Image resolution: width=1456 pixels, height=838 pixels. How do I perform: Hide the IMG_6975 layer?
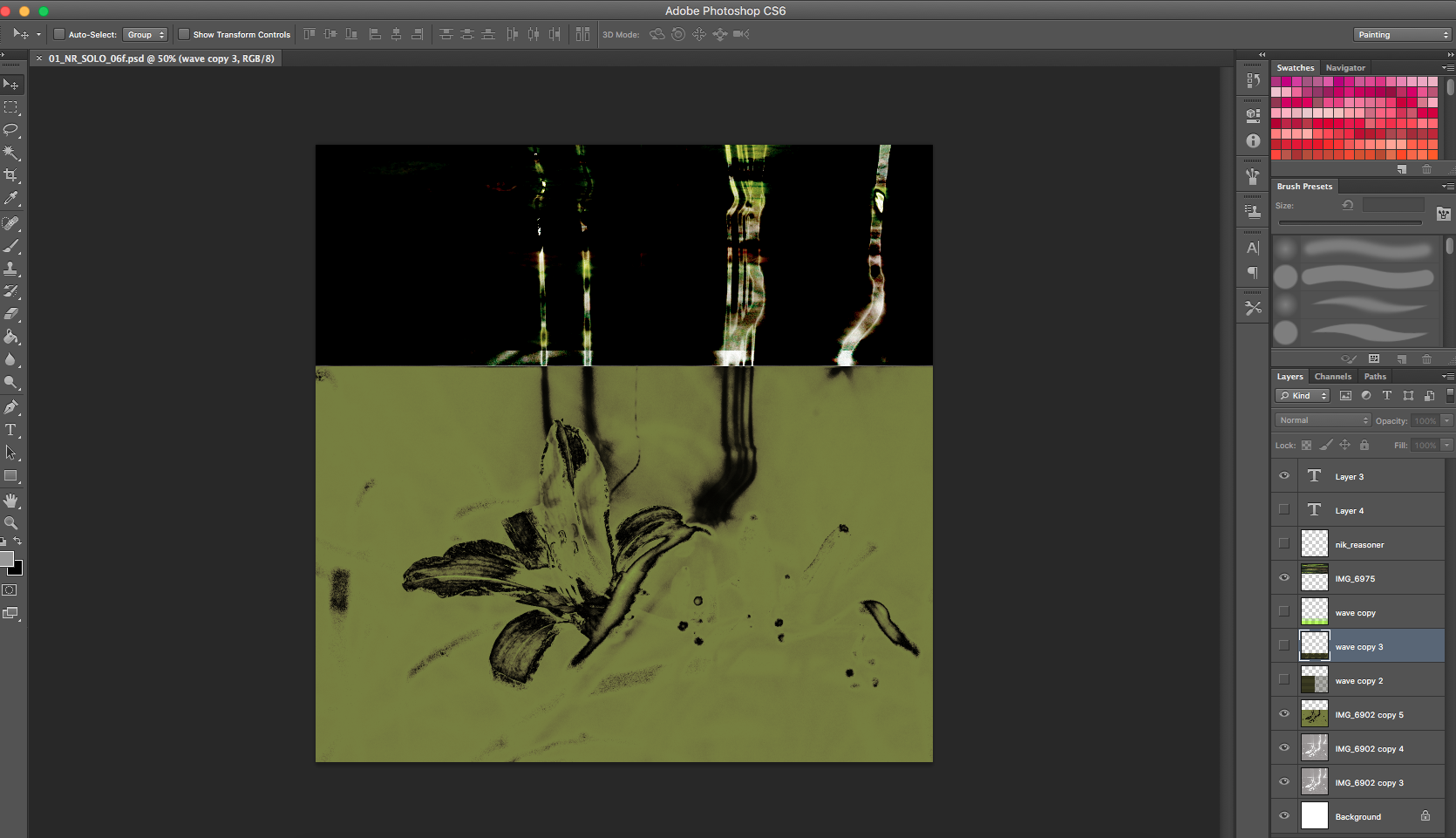1283,577
